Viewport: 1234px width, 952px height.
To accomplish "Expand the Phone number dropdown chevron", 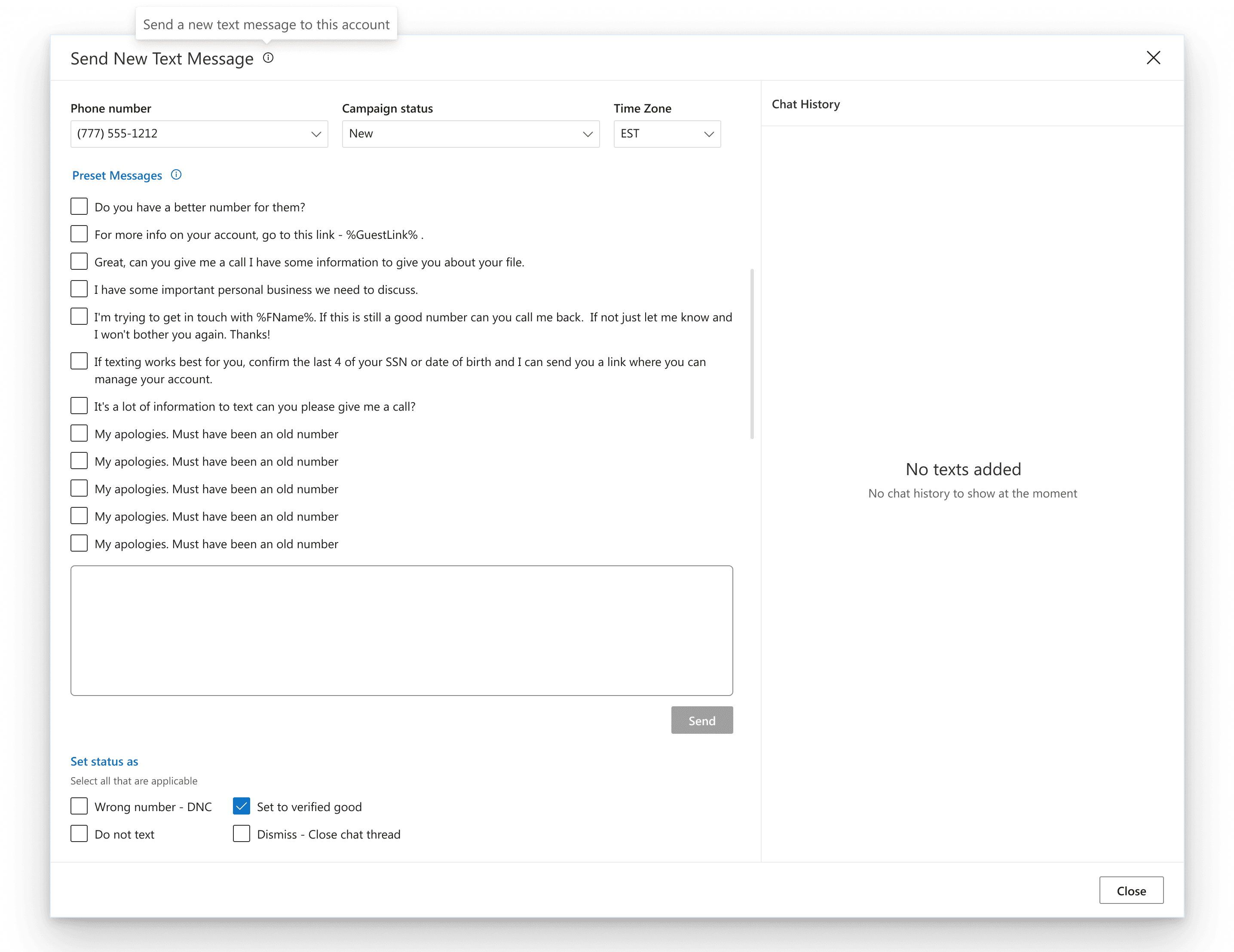I will (x=316, y=134).
